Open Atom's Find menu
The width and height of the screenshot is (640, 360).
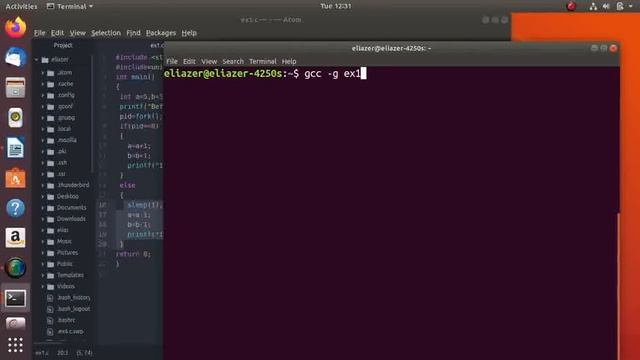pyautogui.click(x=133, y=33)
